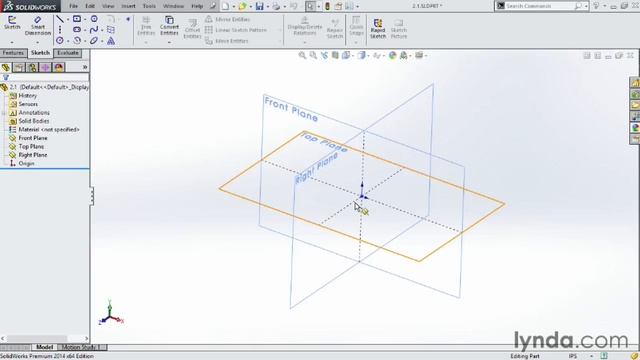Expand the Smart Dimension dropdown arrow
The height and width of the screenshot is (360, 640).
[x=38, y=42]
